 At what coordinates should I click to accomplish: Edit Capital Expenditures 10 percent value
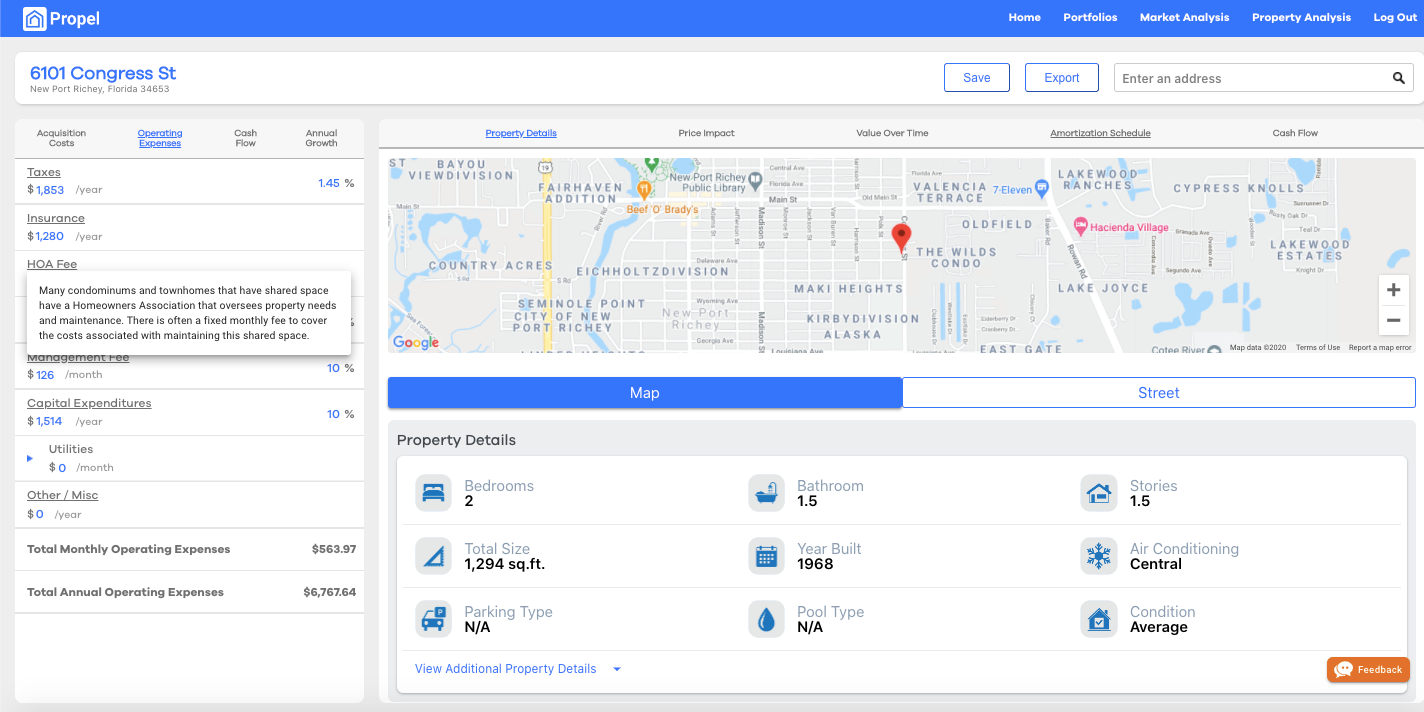tap(333, 414)
